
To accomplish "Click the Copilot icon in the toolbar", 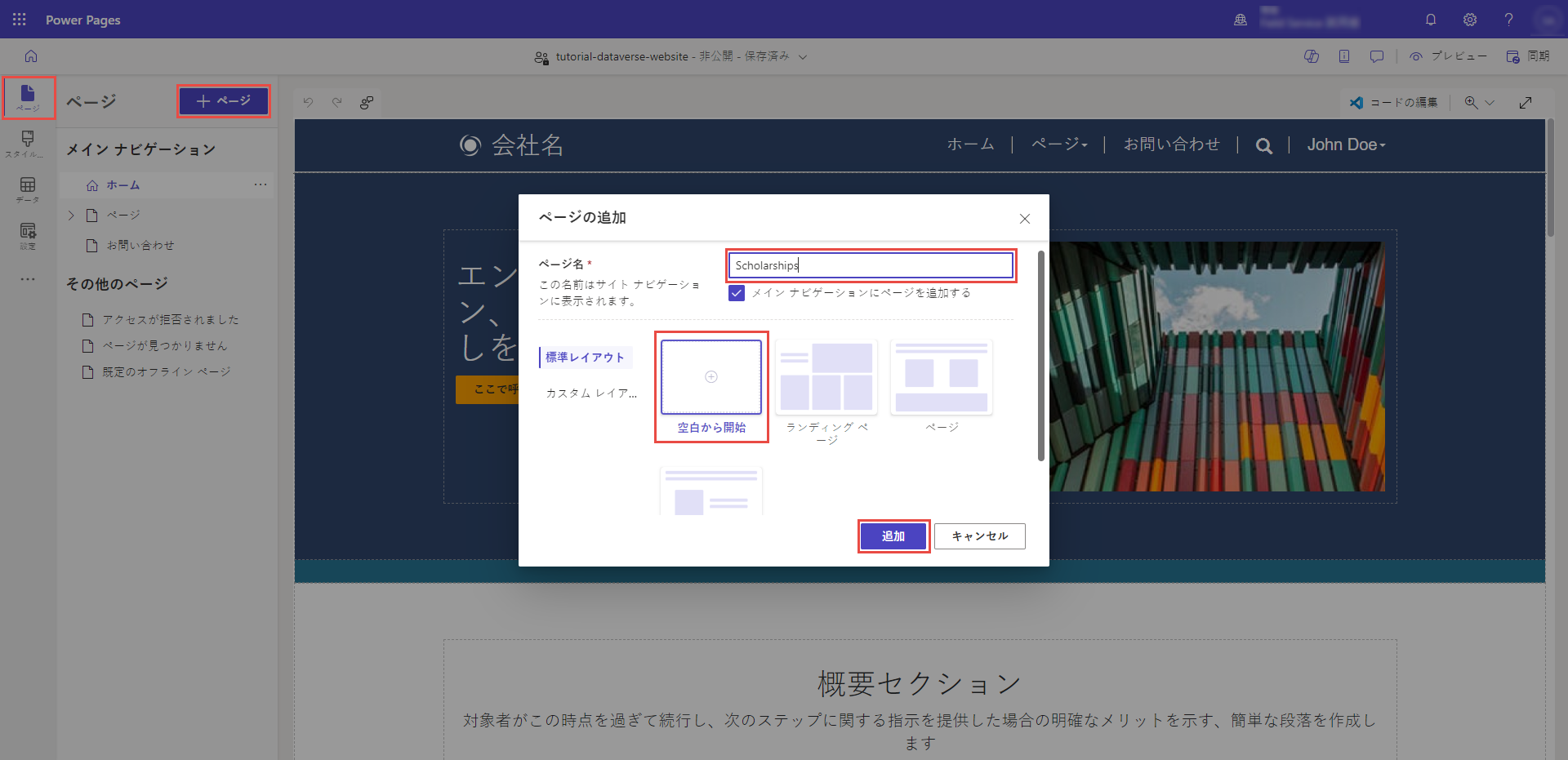I will [x=1312, y=56].
